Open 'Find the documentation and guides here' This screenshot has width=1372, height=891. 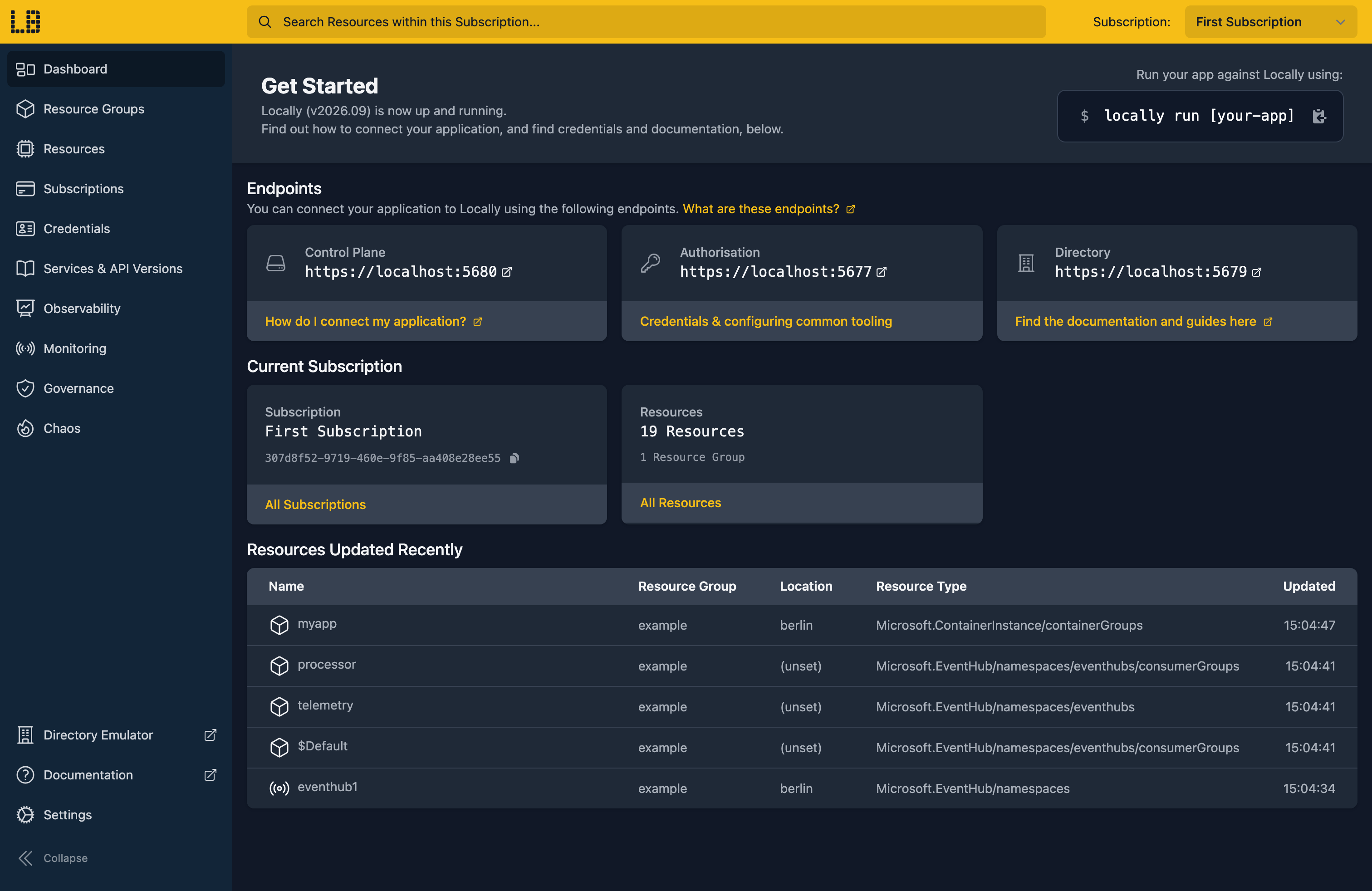pyautogui.click(x=1143, y=321)
